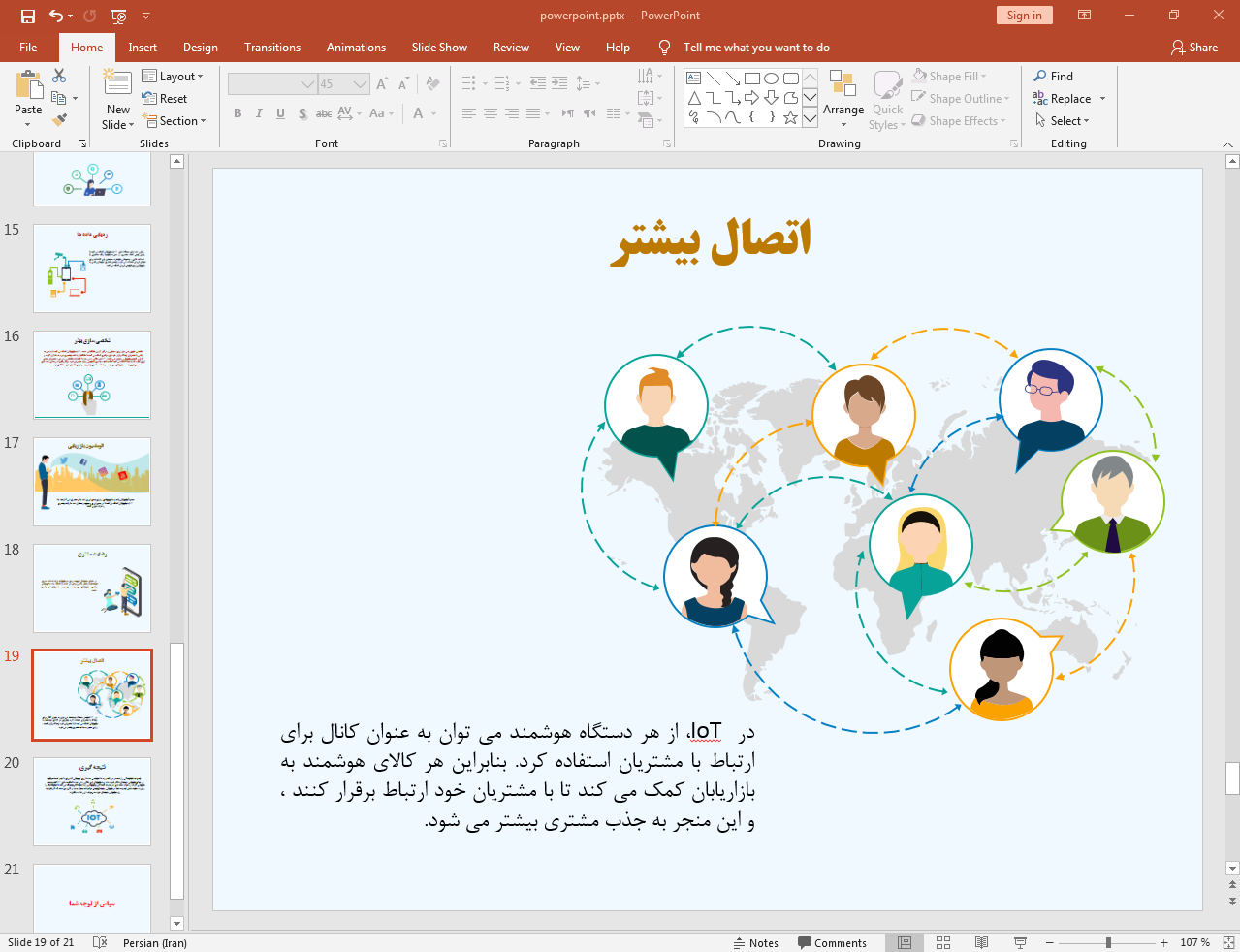Toggle text Shadow formatting
The width and height of the screenshot is (1240, 952).
coord(302,113)
